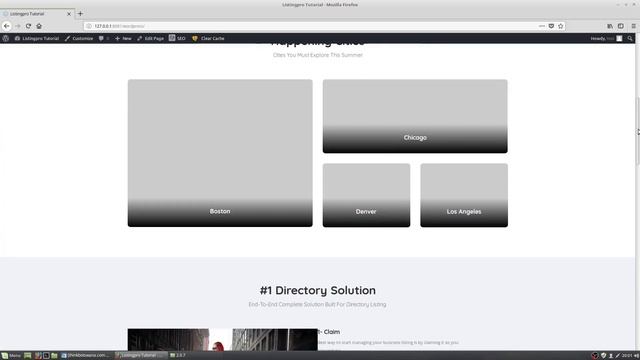The height and width of the screenshot is (360, 640).
Task: Click the Chicago label link
Action: 415,138
